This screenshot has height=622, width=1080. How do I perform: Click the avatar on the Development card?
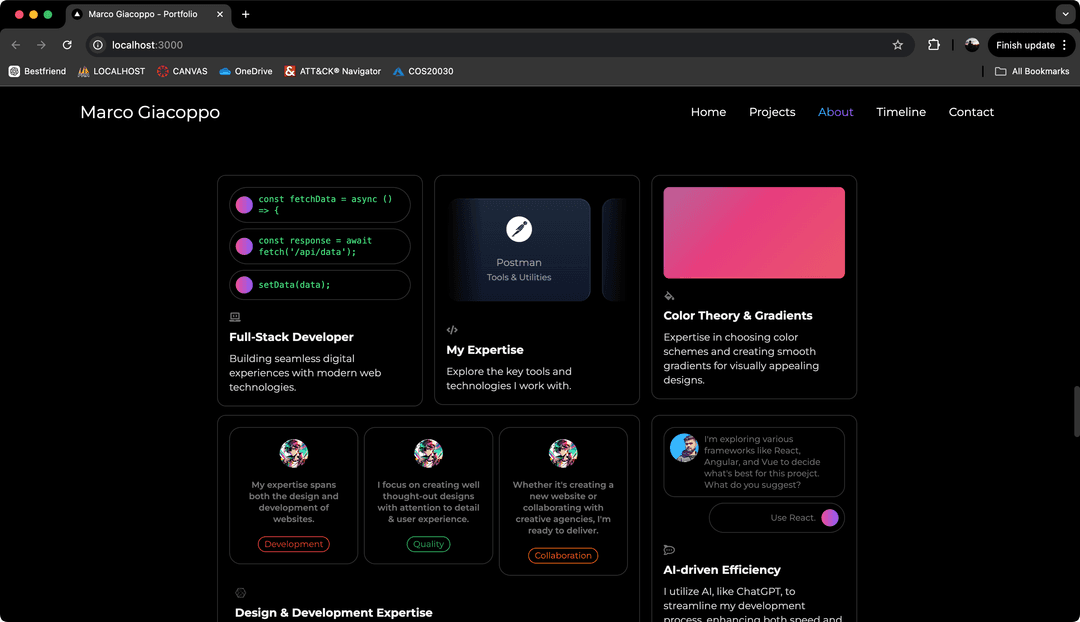pos(293,453)
